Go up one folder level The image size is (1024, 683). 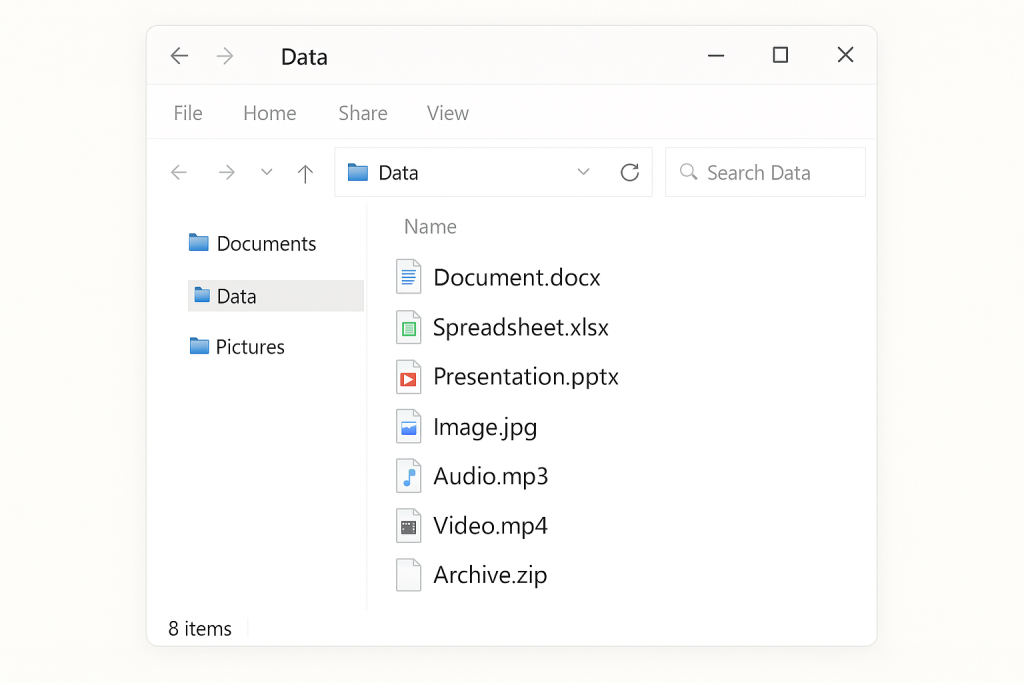(x=306, y=173)
